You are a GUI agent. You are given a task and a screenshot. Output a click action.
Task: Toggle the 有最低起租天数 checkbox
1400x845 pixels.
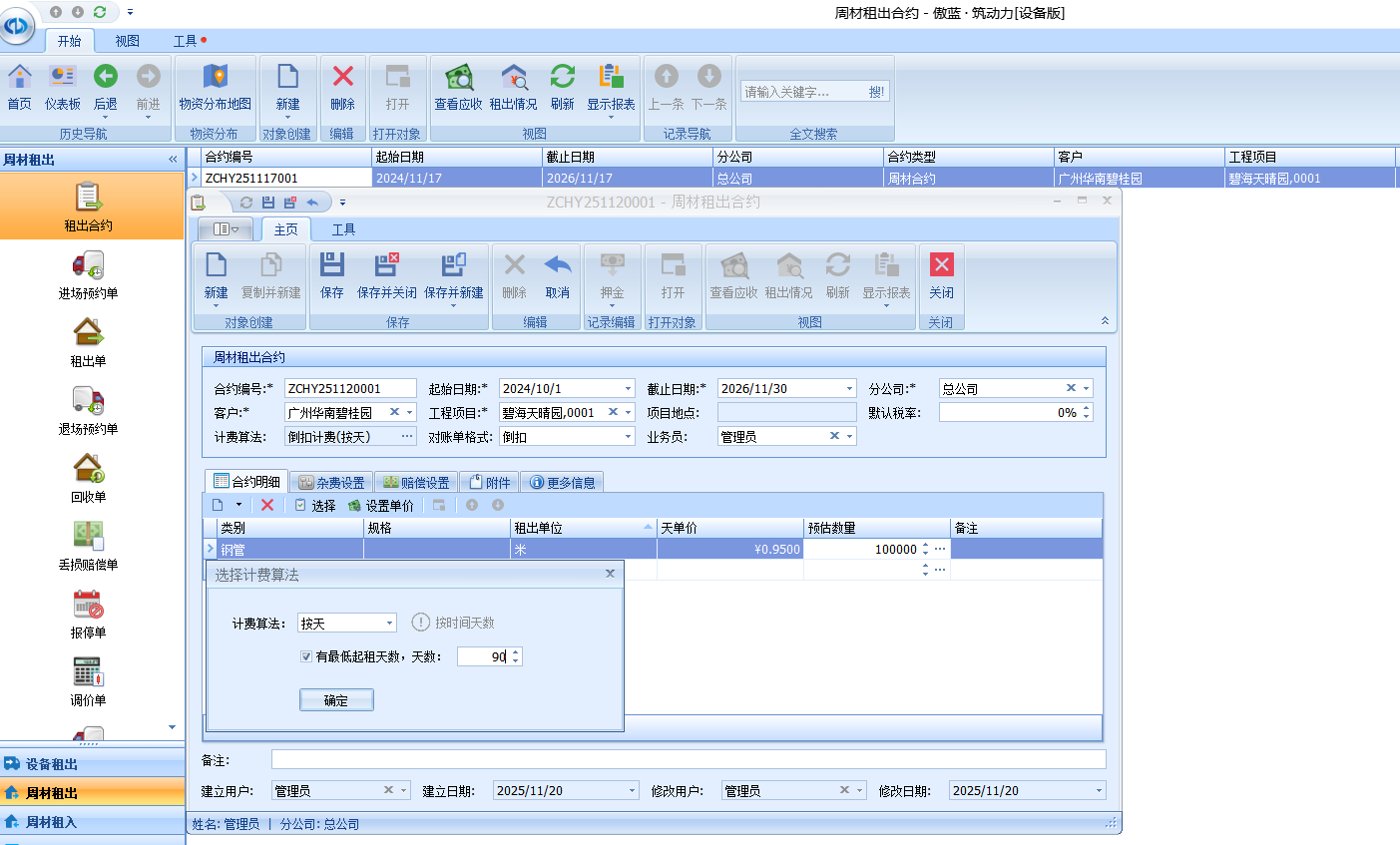[306, 656]
